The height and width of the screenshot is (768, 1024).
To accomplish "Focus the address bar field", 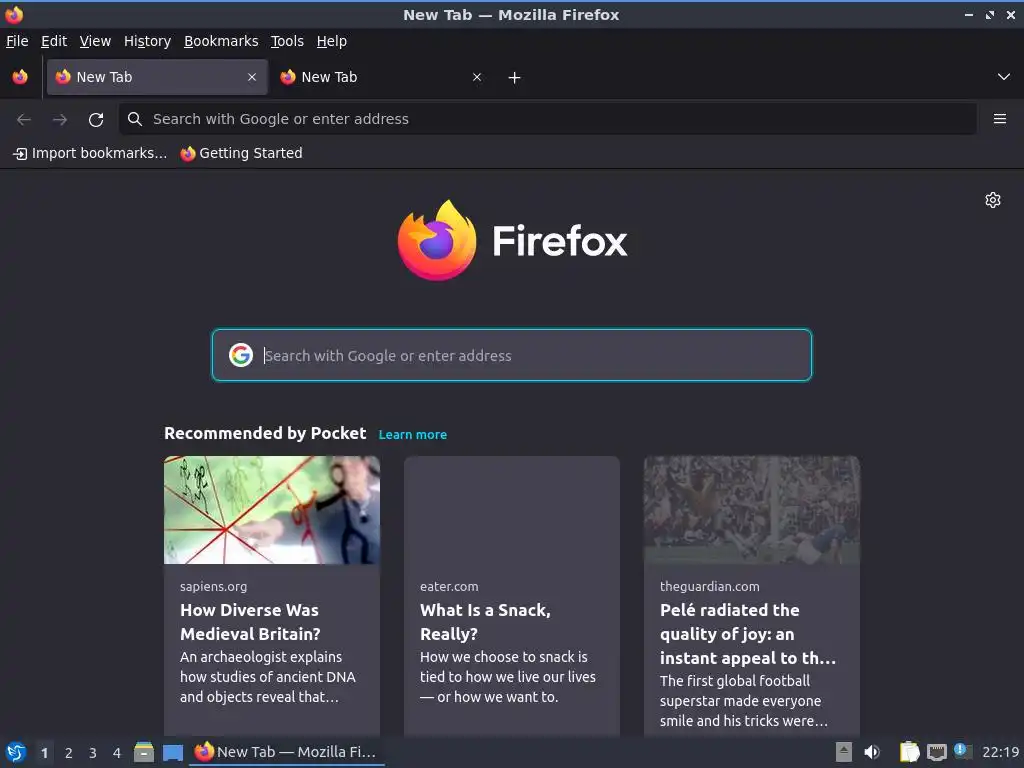I will 547,119.
